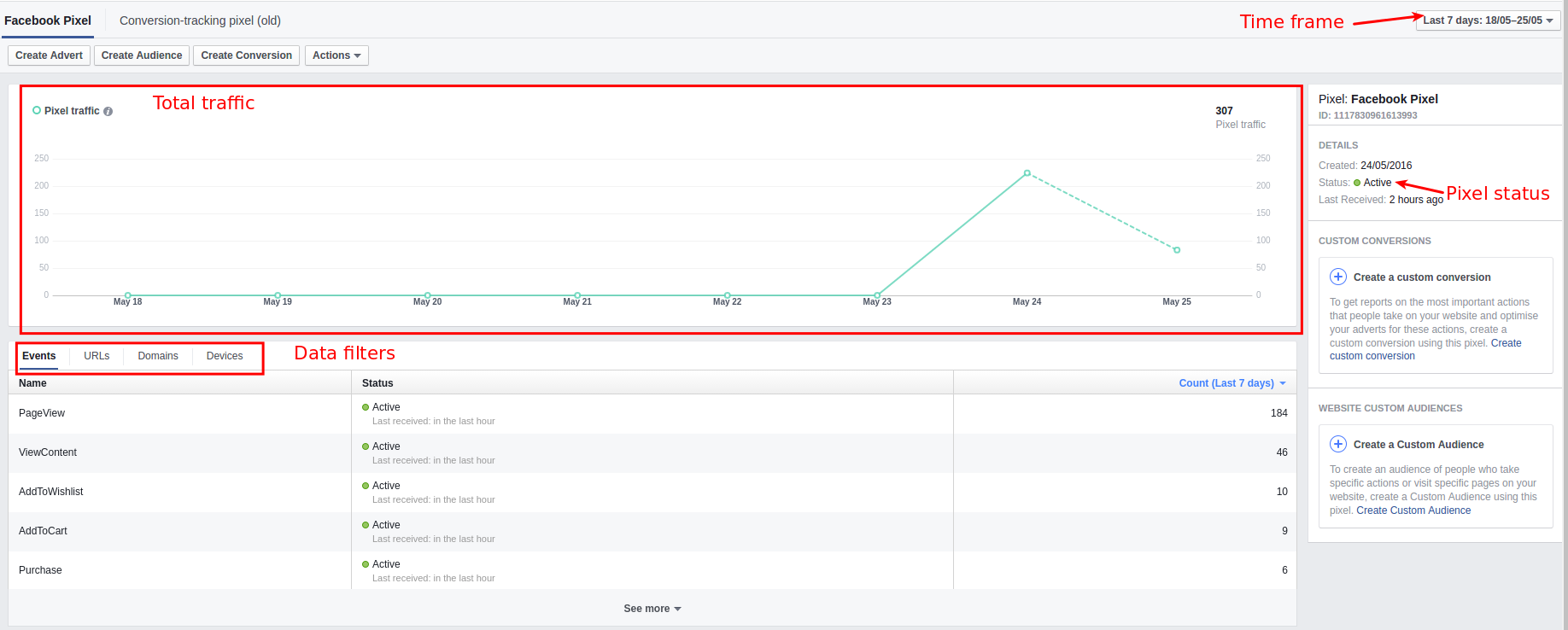Select the May 23 data point on the chart
1568x630 pixels.
pos(877,295)
